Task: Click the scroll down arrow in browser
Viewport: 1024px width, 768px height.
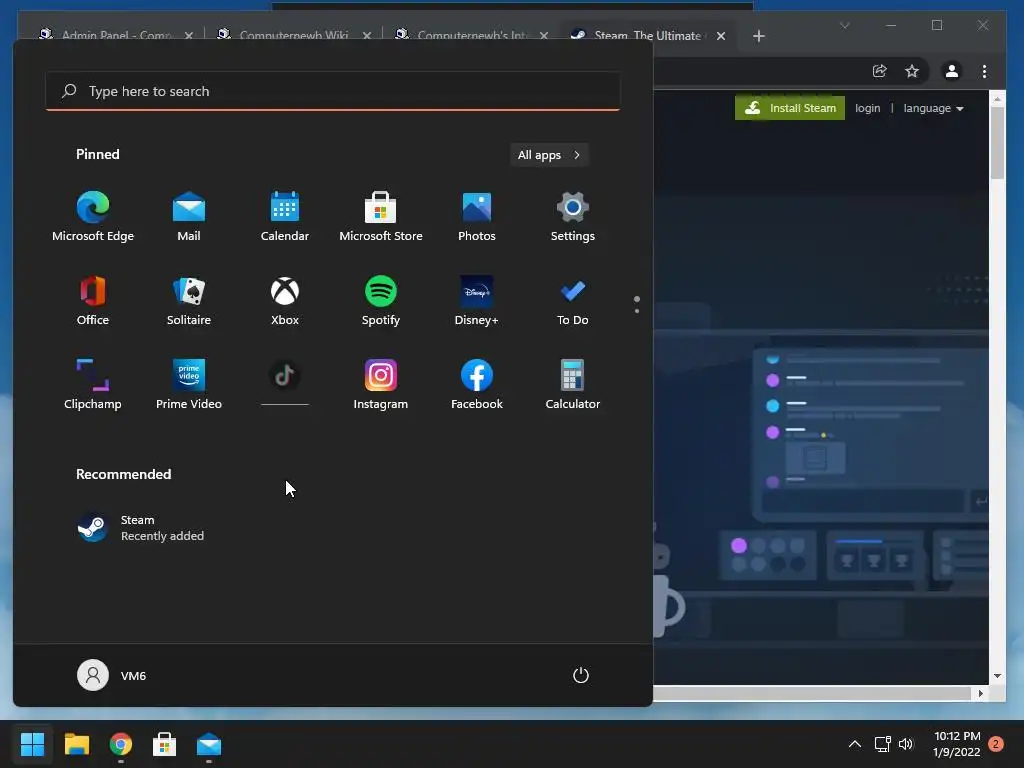Action: (x=997, y=676)
